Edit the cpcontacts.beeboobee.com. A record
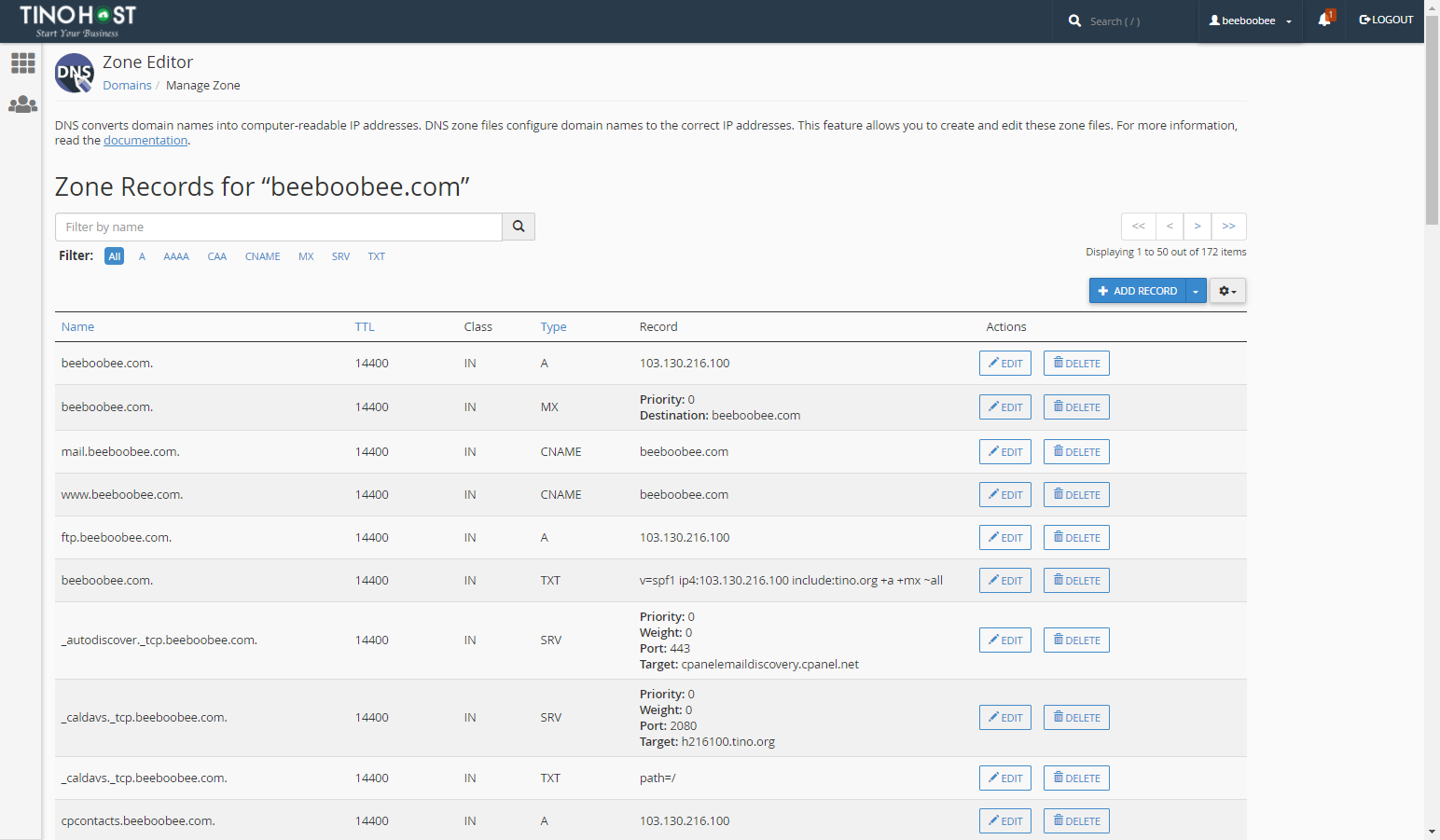1440x840 pixels. tap(1005, 821)
